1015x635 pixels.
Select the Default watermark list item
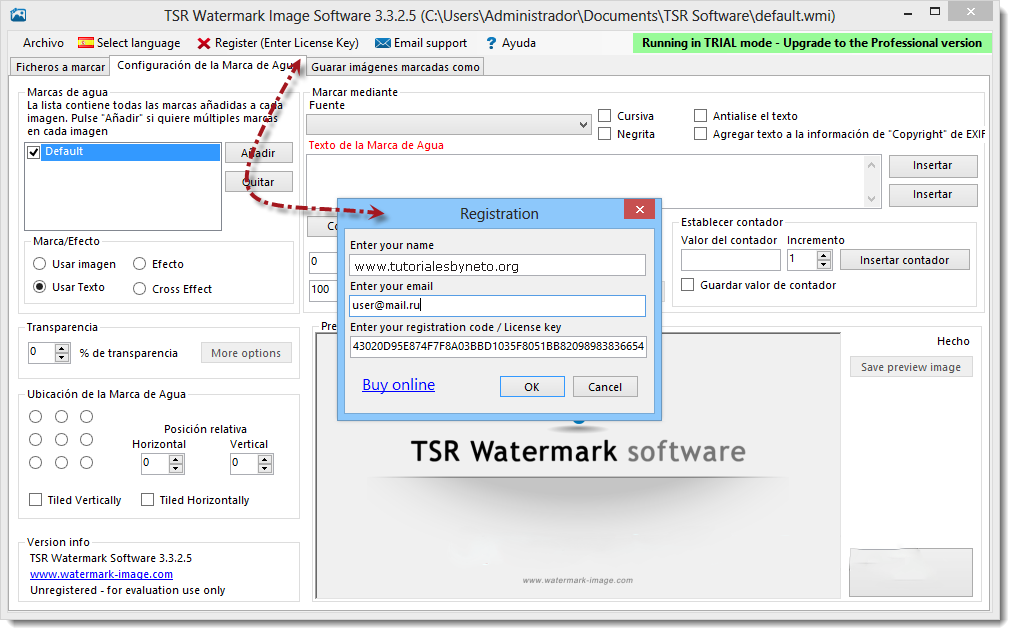coord(130,151)
